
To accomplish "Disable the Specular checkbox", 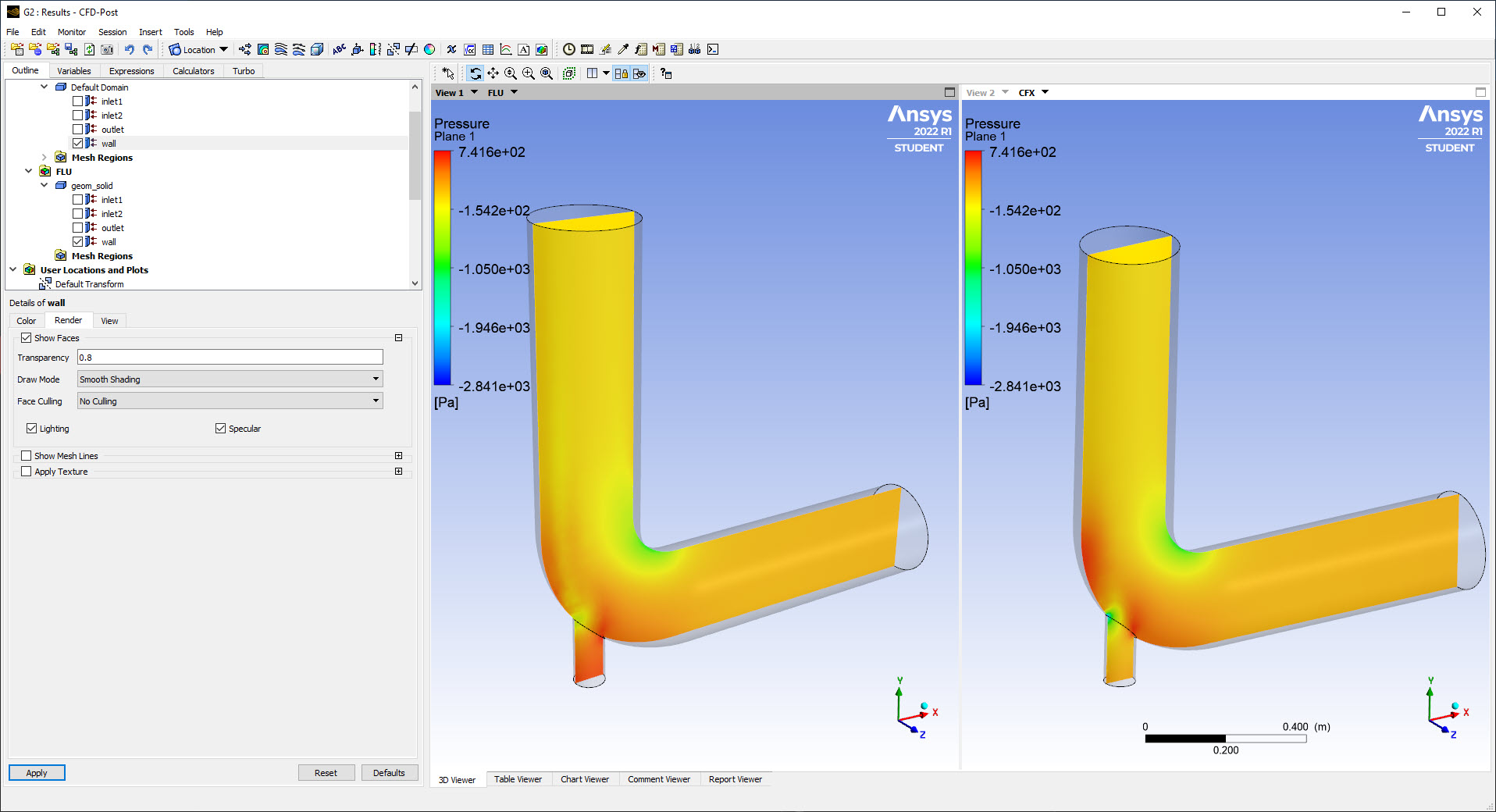I will pyautogui.click(x=221, y=428).
